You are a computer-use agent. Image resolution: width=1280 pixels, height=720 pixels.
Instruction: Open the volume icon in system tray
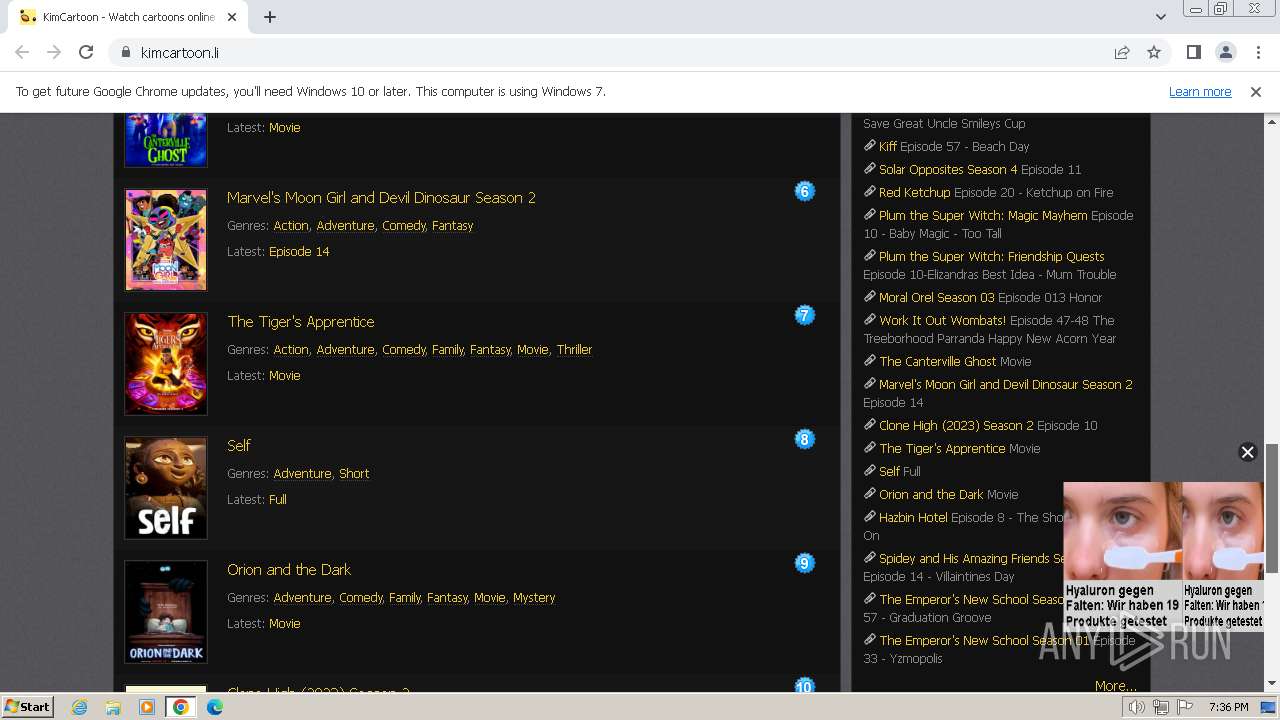coord(1137,707)
